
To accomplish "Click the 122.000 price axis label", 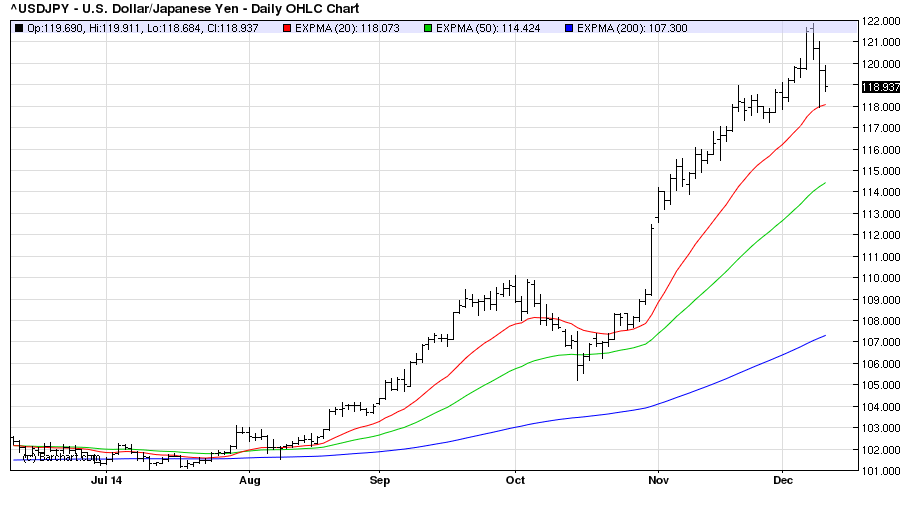I will (x=877, y=21).
